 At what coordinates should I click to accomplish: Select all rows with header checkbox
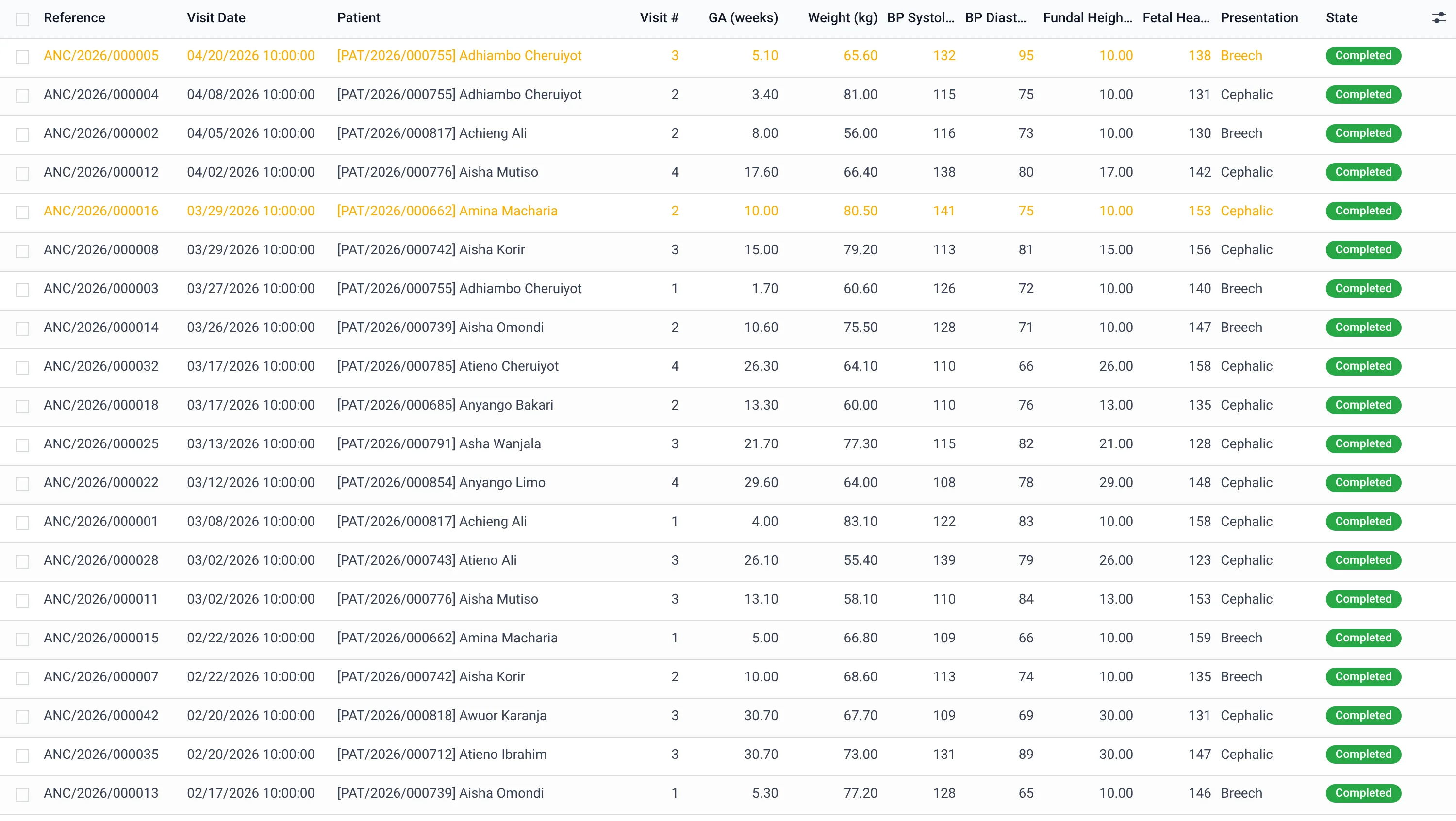point(22,19)
